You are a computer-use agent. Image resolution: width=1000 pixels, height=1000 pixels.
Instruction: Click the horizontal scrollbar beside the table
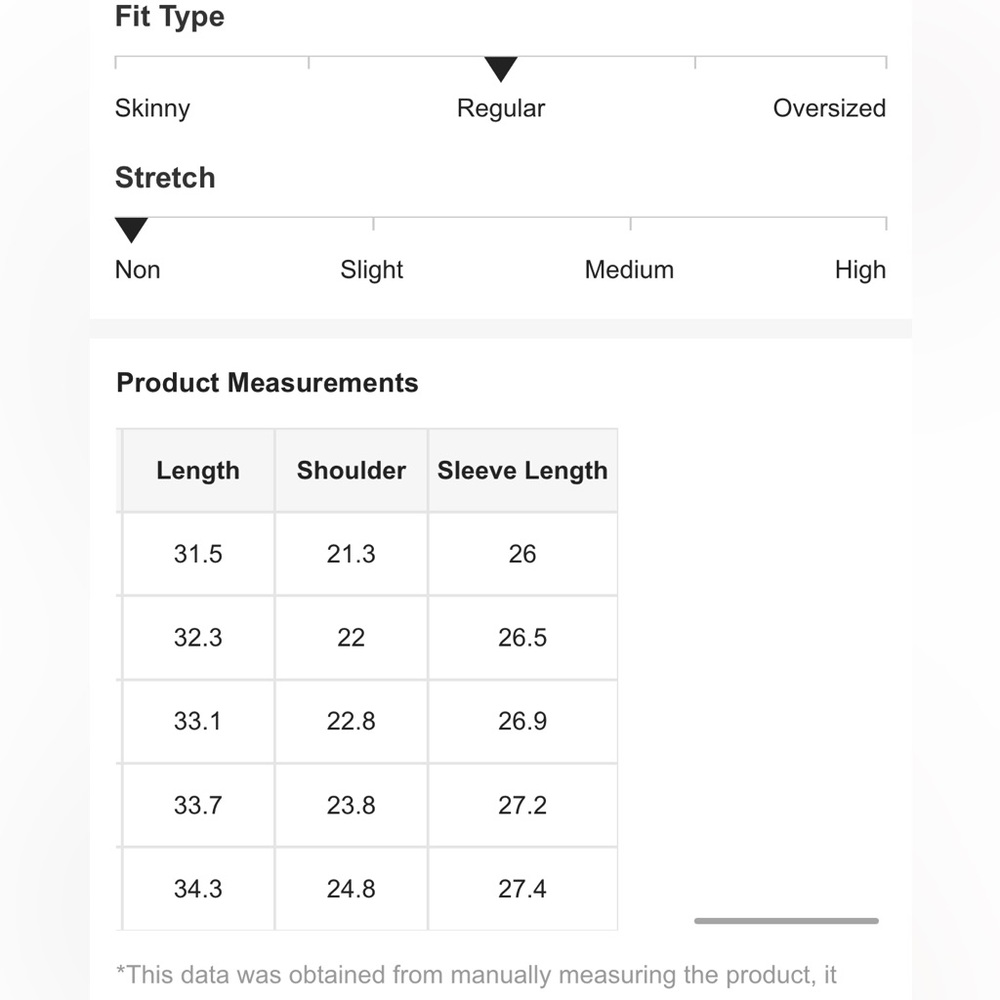click(x=786, y=921)
